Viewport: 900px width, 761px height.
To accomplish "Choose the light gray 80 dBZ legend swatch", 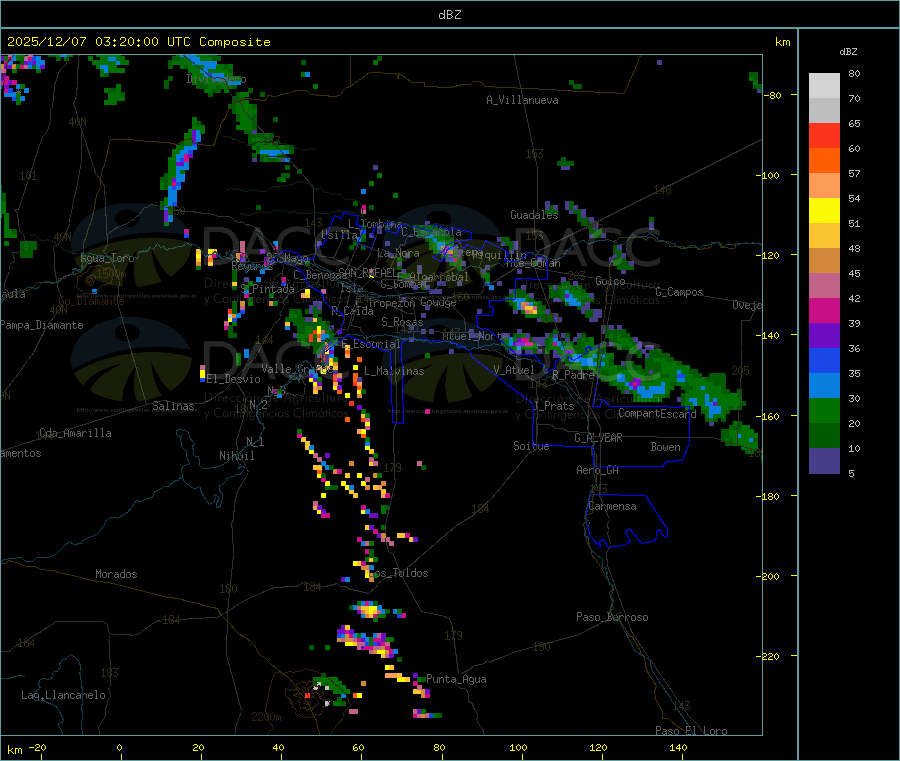I will 824,85.
